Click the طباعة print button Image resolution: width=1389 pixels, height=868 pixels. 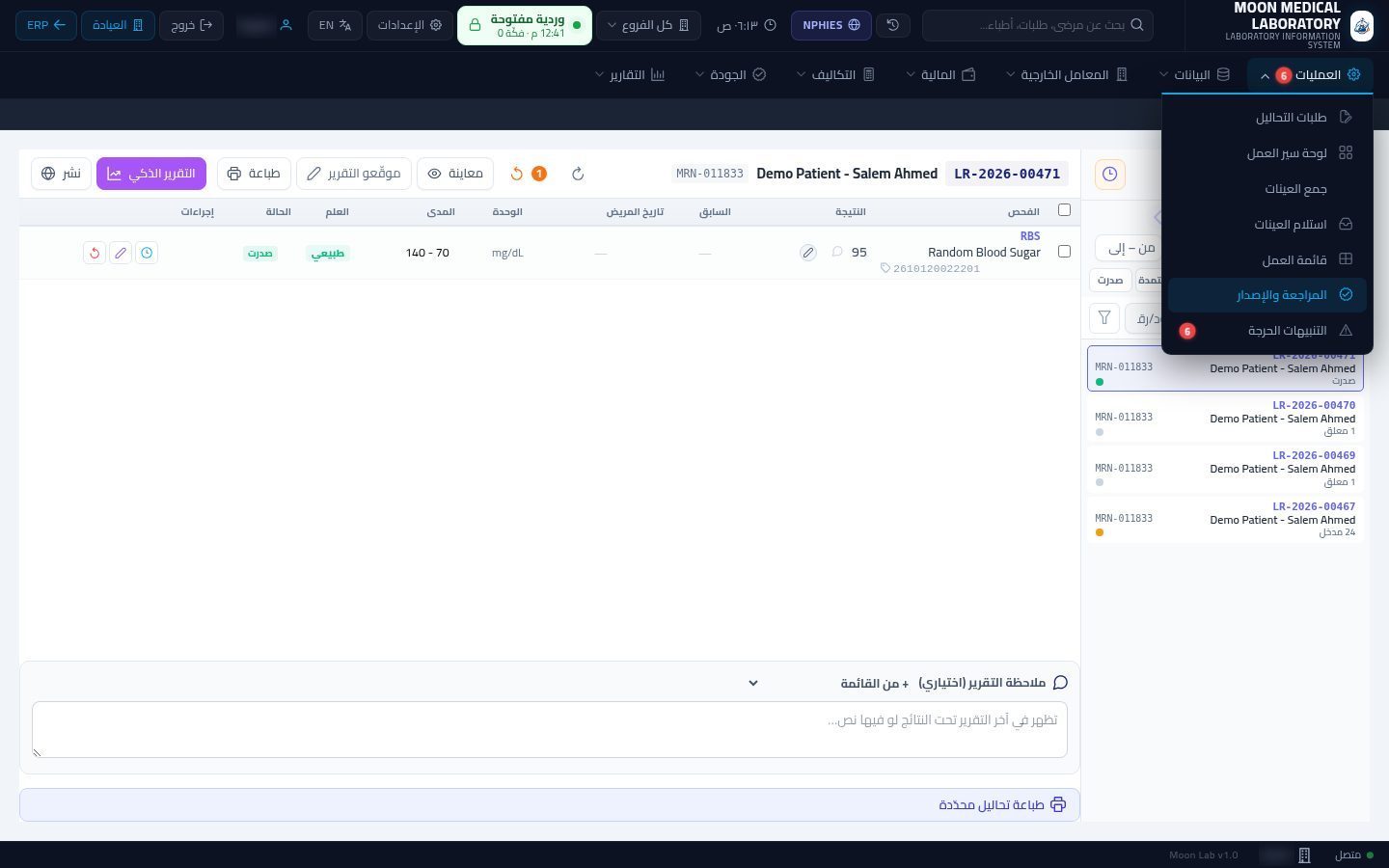(x=254, y=174)
